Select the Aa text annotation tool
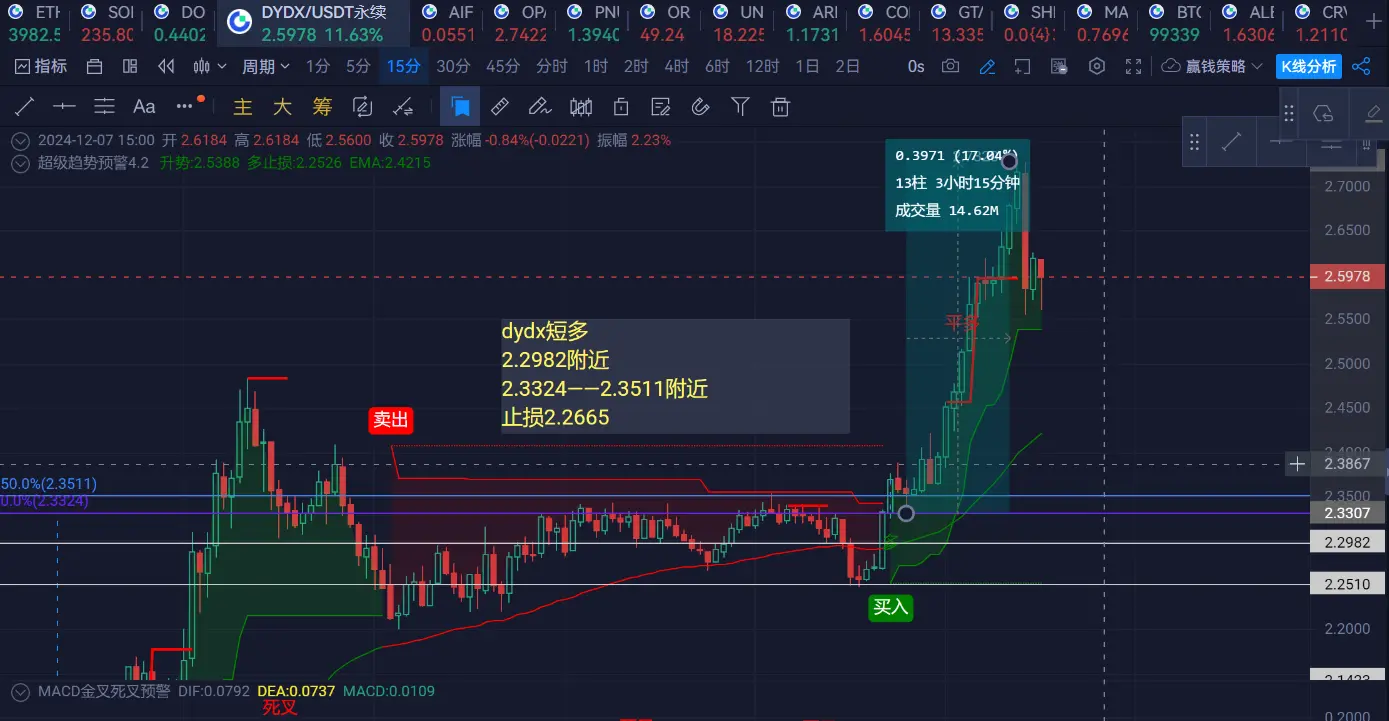Screen dimensions: 1389x721 144,106
